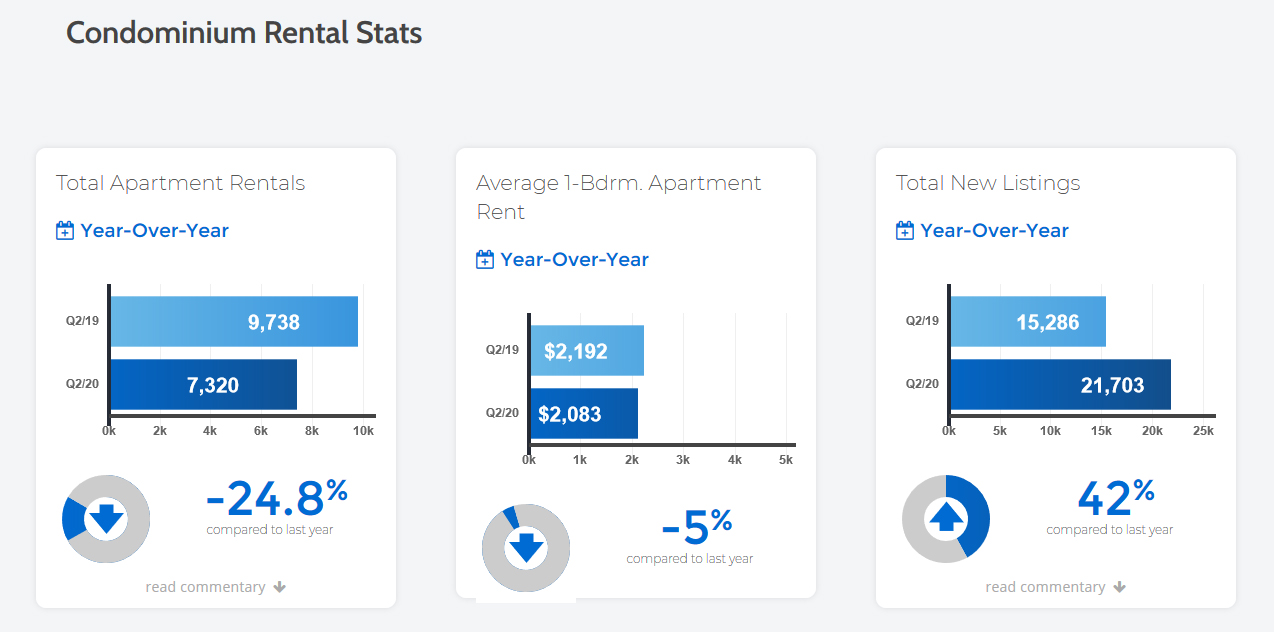Open Year-Over-Year link in Total New Listings
The width and height of the screenshot is (1274, 632).
click(x=995, y=231)
